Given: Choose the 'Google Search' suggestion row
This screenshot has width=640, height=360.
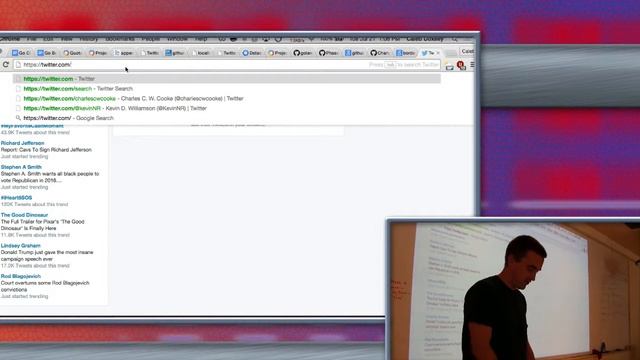Looking at the screenshot, I should coord(227,118).
